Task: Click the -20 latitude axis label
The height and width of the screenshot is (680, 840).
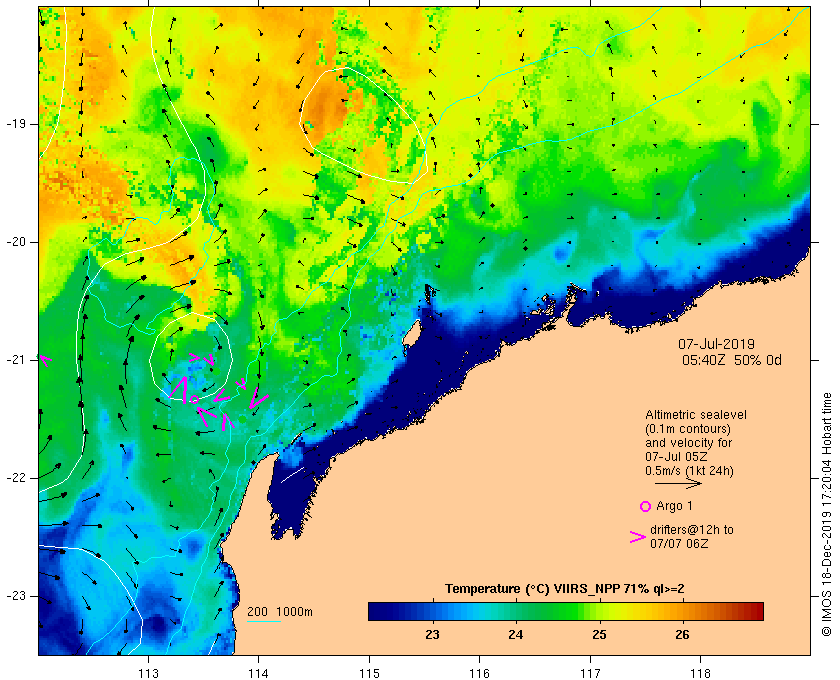Action: pyautogui.click(x=15, y=242)
